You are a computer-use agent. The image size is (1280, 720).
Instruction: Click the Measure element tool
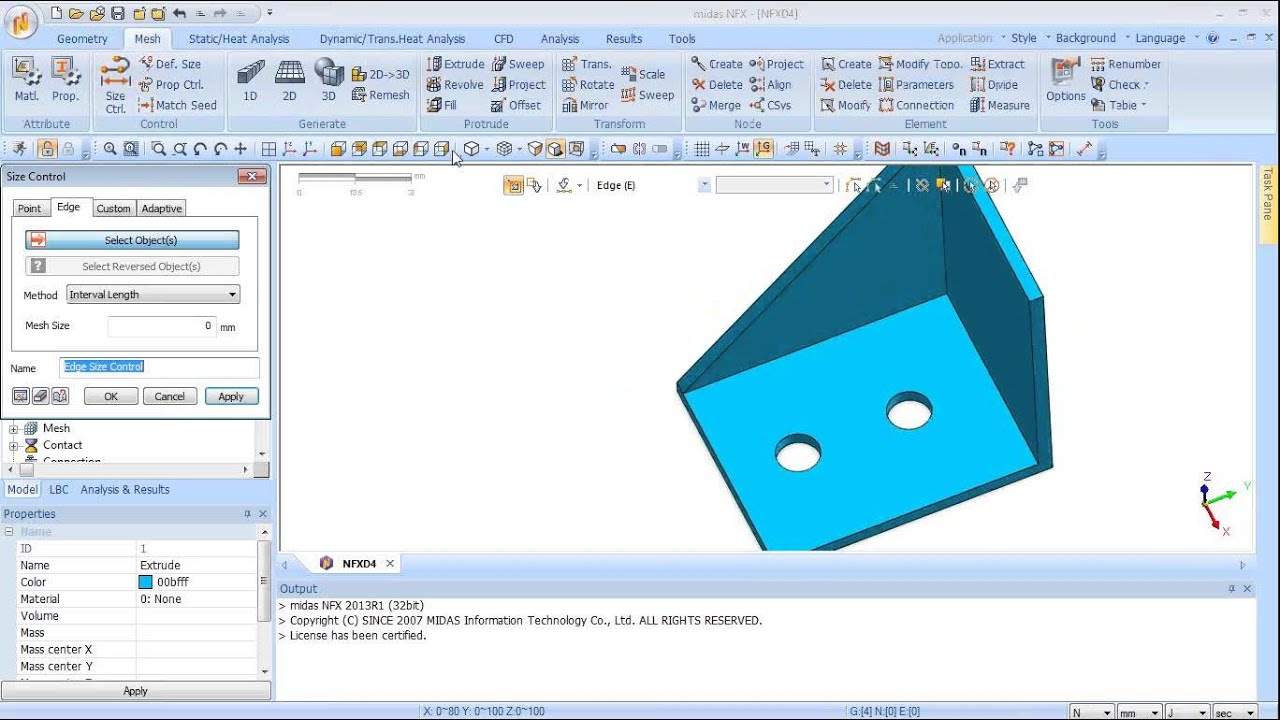tap(1000, 105)
